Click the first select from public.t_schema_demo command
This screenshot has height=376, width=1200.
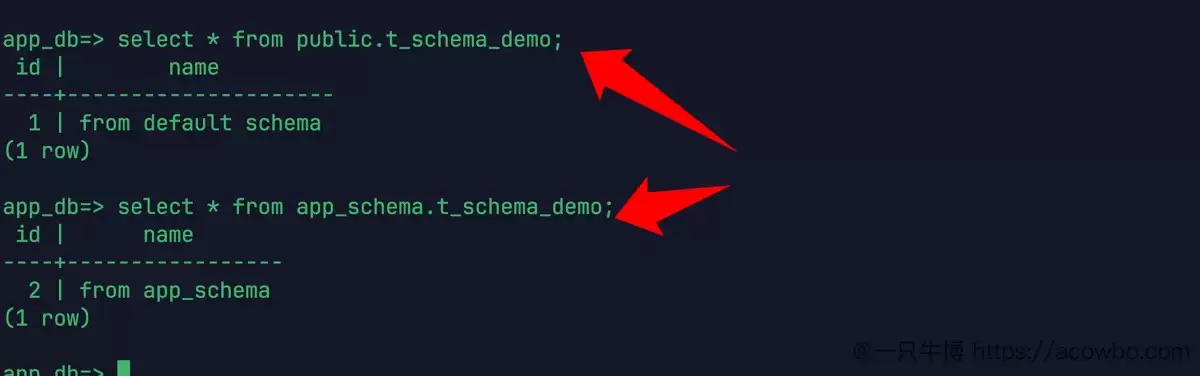(x=341, y=41)
